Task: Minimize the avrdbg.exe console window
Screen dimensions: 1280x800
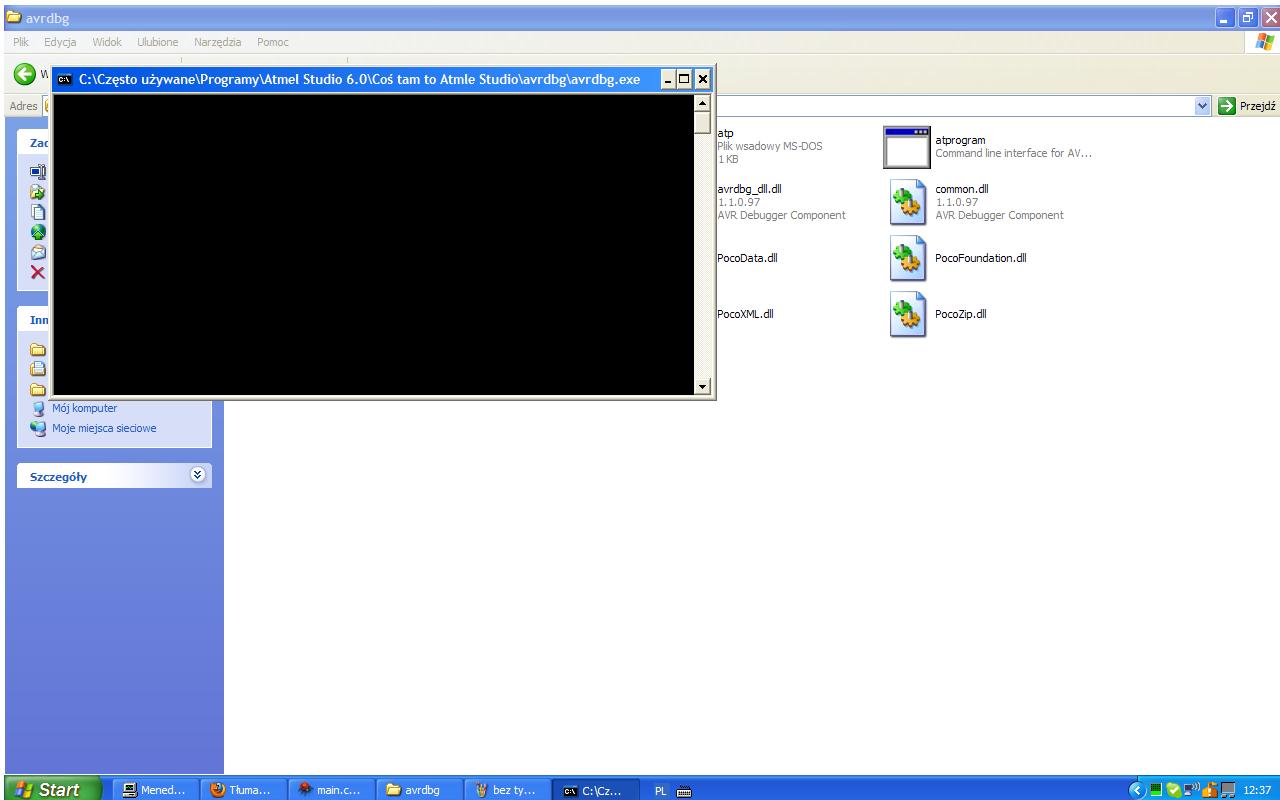Action: [669, 79]
